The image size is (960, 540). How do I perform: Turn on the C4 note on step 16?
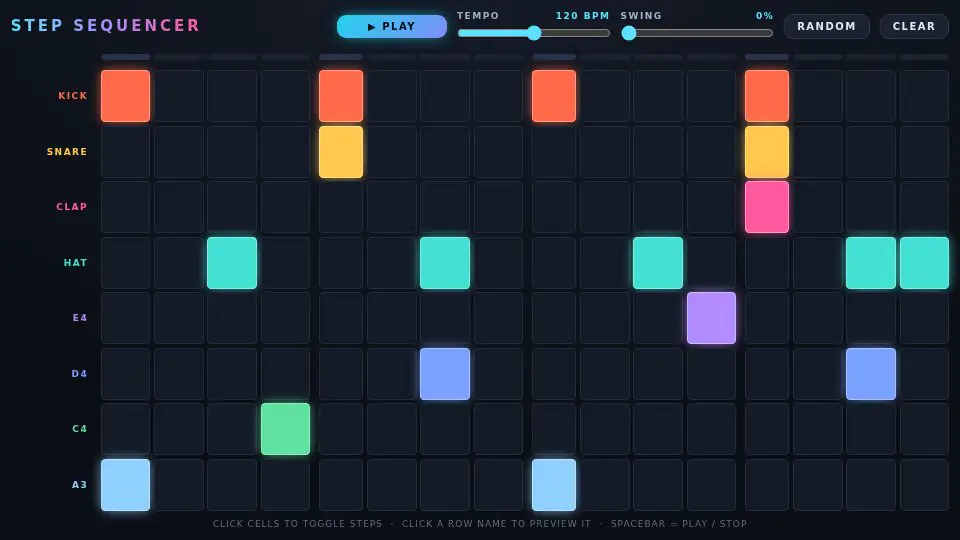[x=924, y=429]
